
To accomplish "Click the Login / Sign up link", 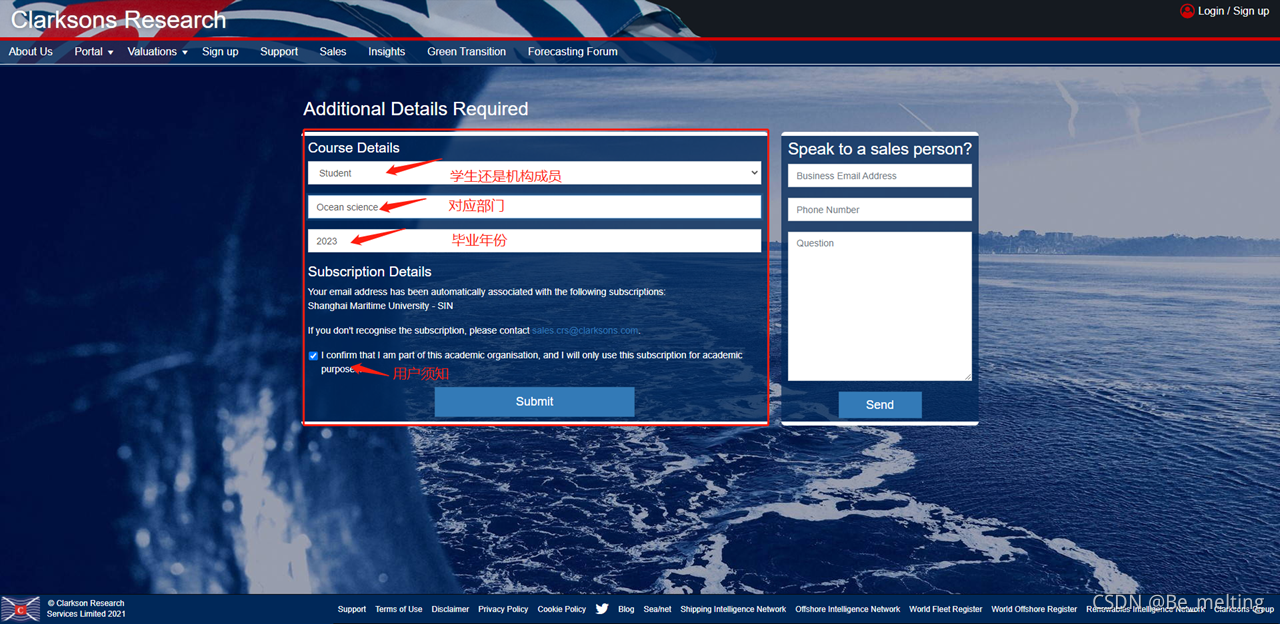I will pyautogui.click(x=1233, y=11).
